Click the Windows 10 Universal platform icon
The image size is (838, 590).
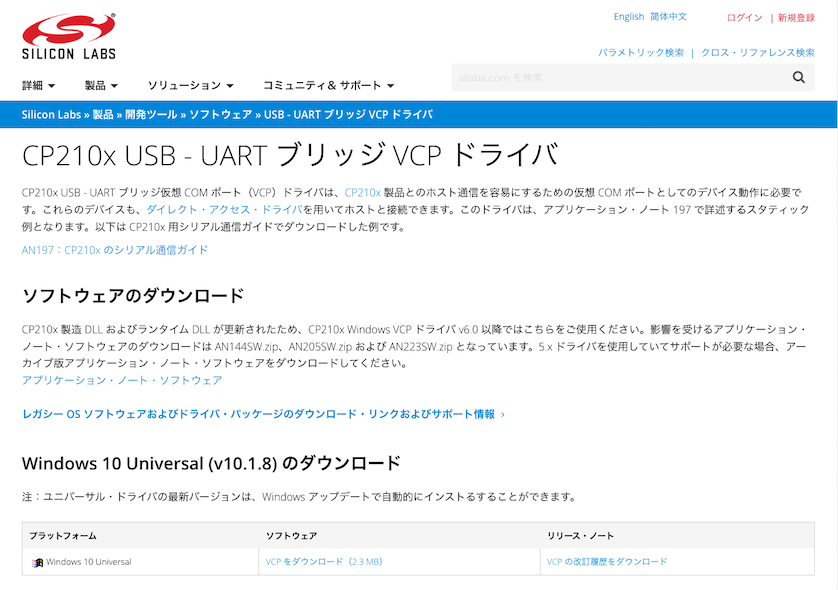pos(38,562)
